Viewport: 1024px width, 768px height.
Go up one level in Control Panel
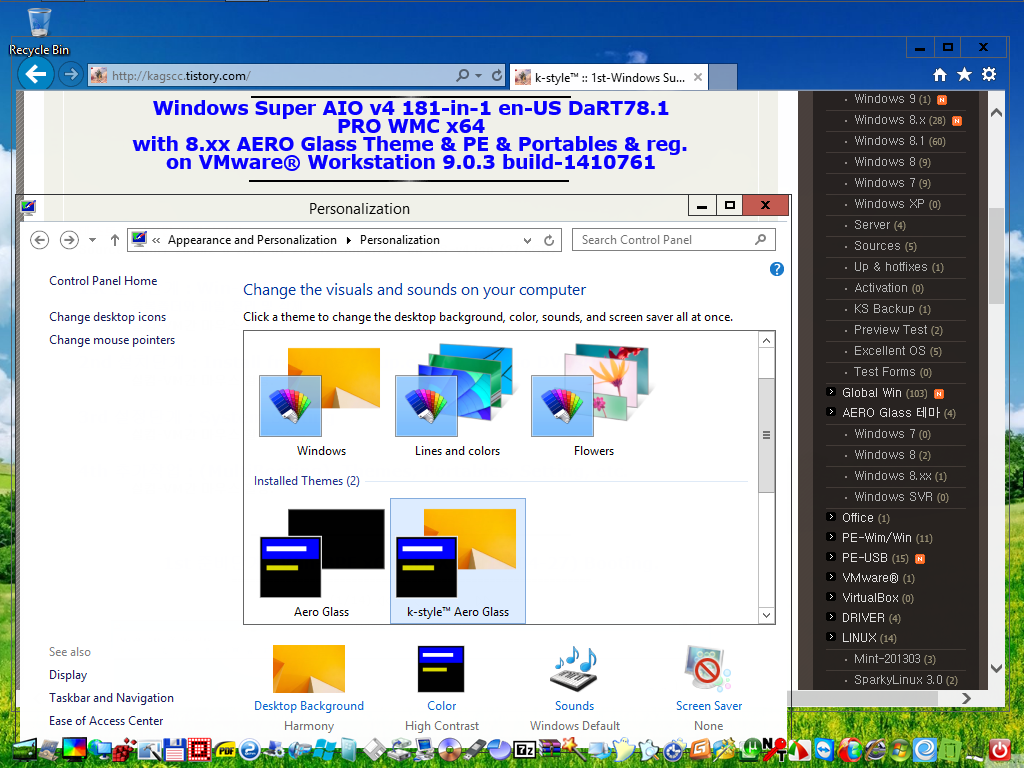[x=115, y=240]
